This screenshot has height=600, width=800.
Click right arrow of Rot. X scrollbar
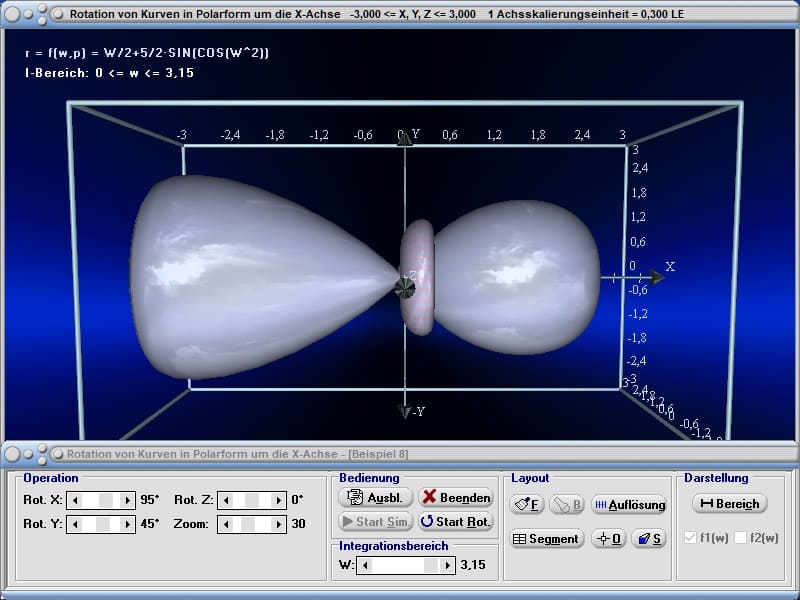tap(127, 500)
